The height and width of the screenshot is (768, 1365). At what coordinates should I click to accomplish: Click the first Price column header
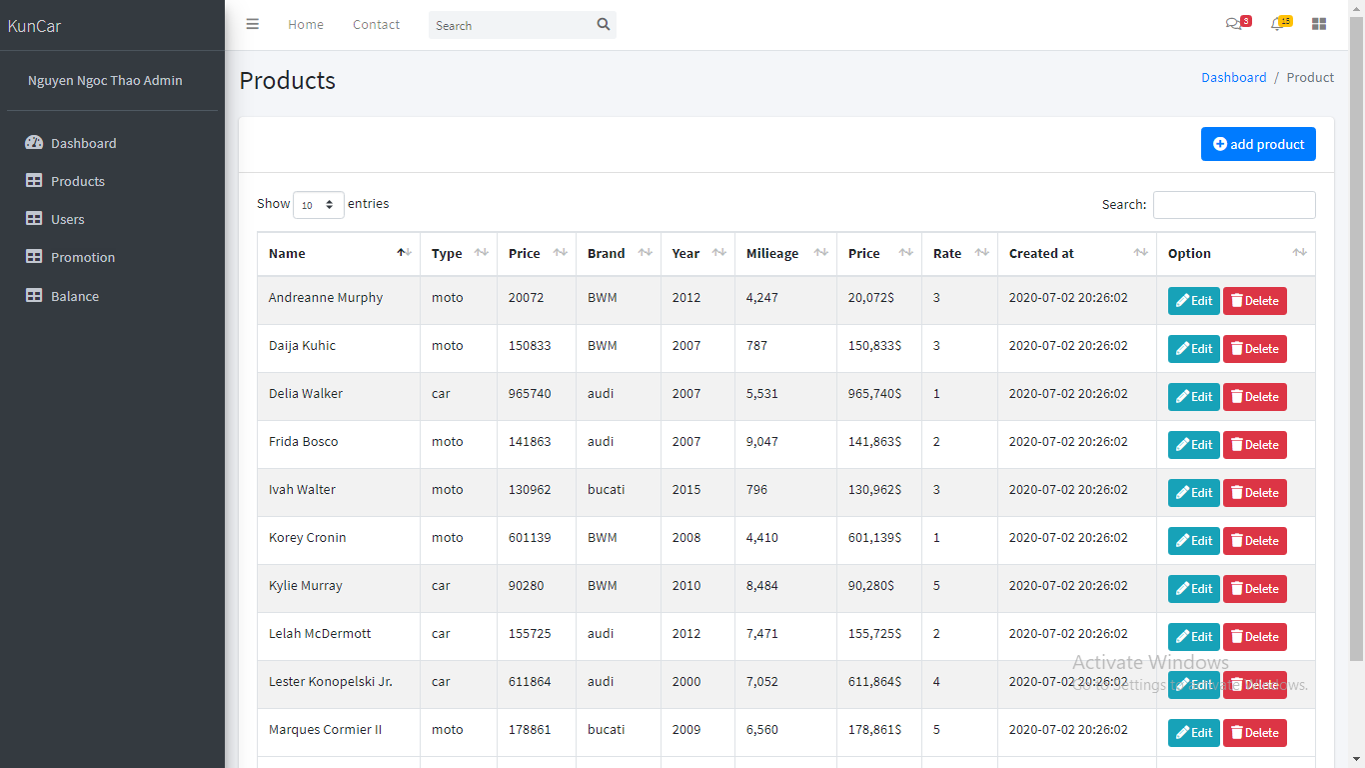tap(536, 254)
